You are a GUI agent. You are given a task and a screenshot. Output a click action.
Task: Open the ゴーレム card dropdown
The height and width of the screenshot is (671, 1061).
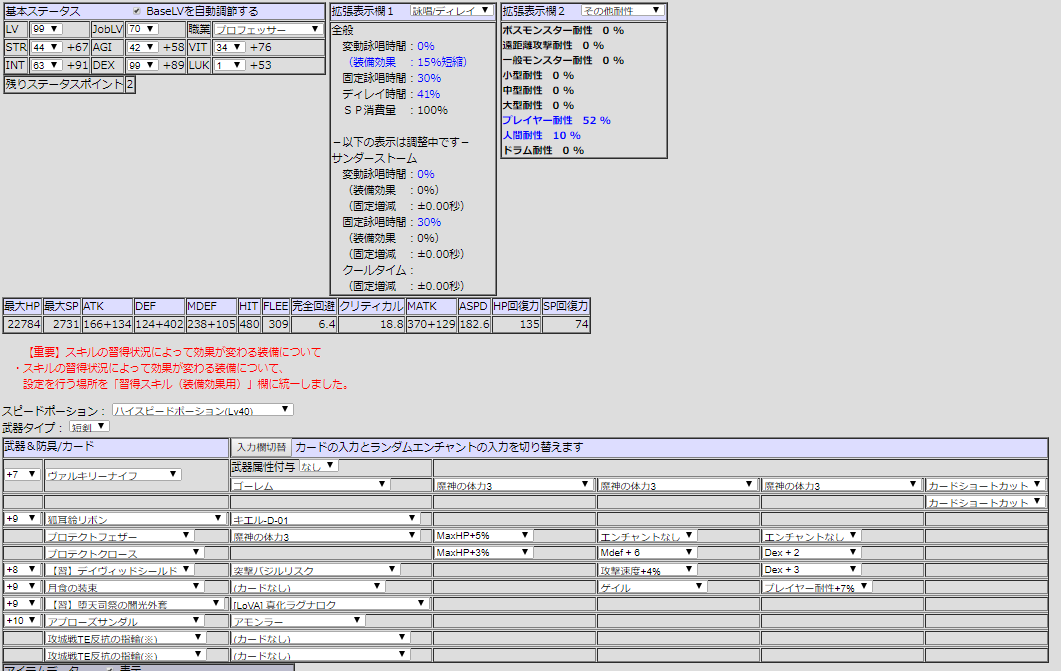pyautogui.click(x=309, y=485)
